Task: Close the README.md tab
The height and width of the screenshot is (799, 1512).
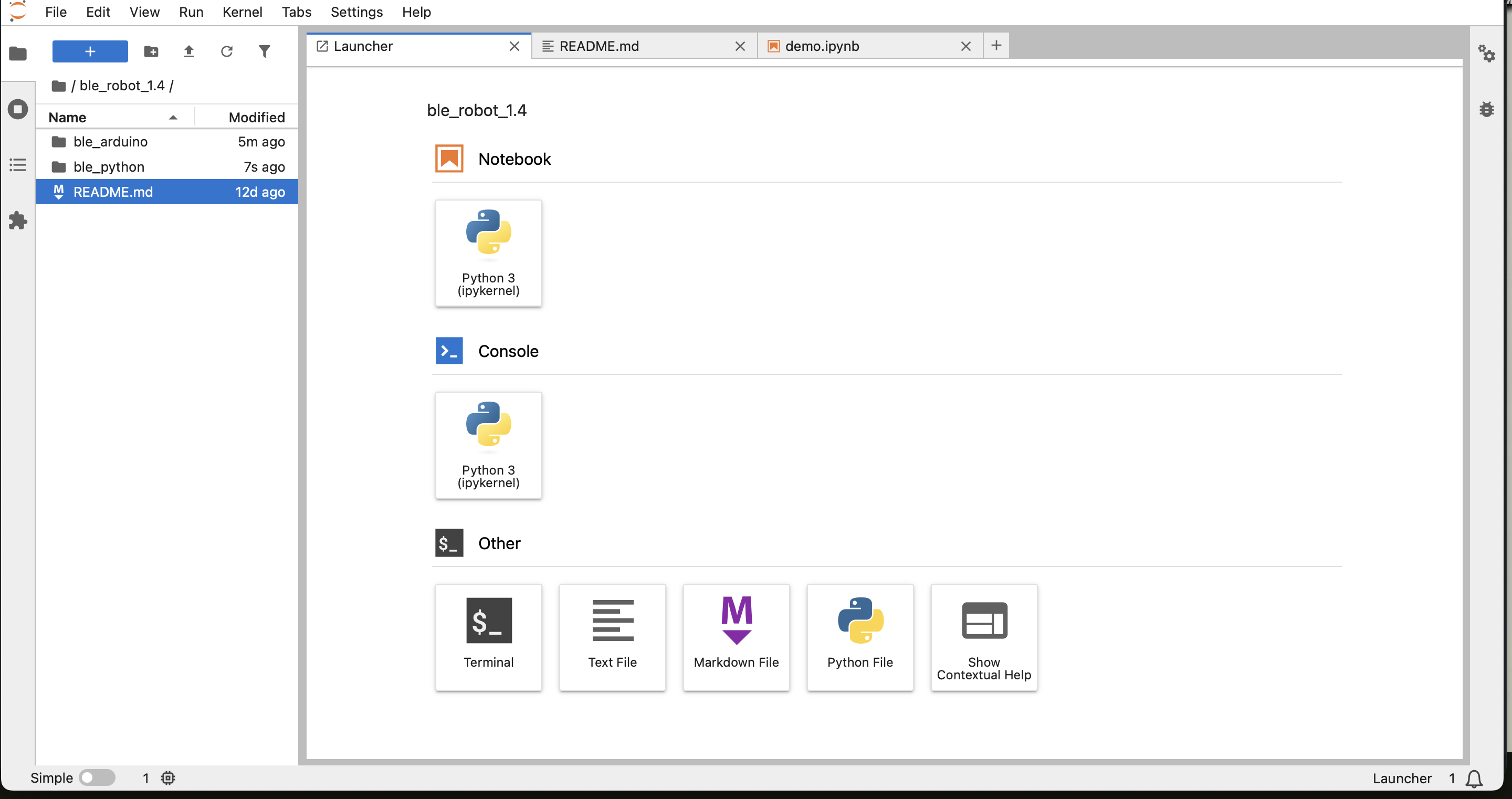Action: [x=740, y=46]
